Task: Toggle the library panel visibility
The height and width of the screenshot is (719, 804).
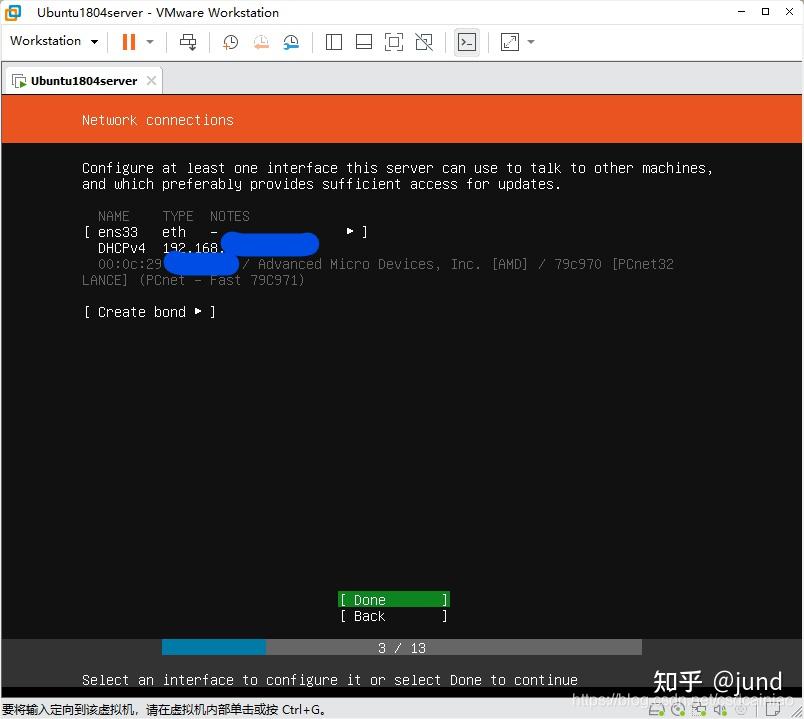Action: coord(333,41)
